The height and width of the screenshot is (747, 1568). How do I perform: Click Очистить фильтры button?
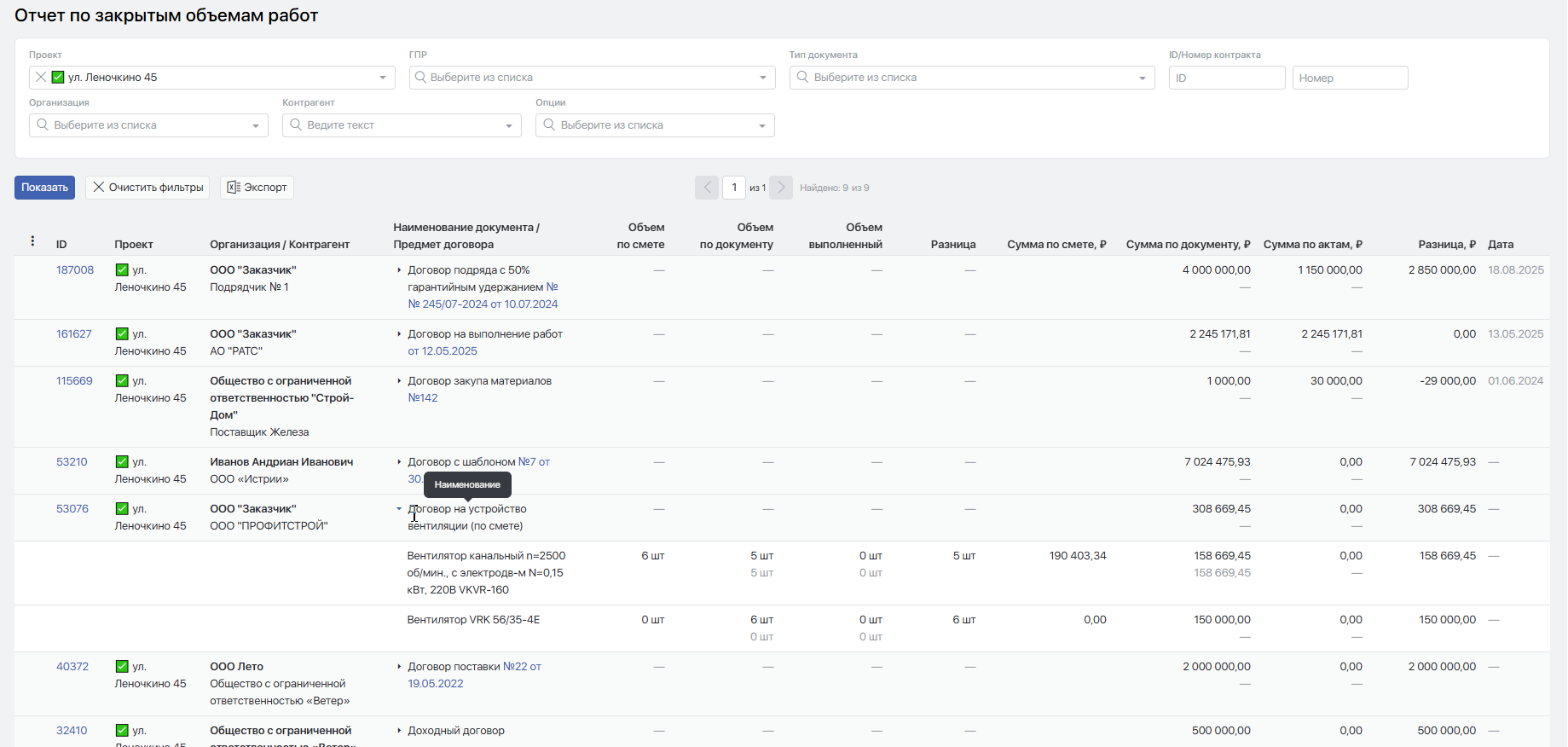point(148,188)
